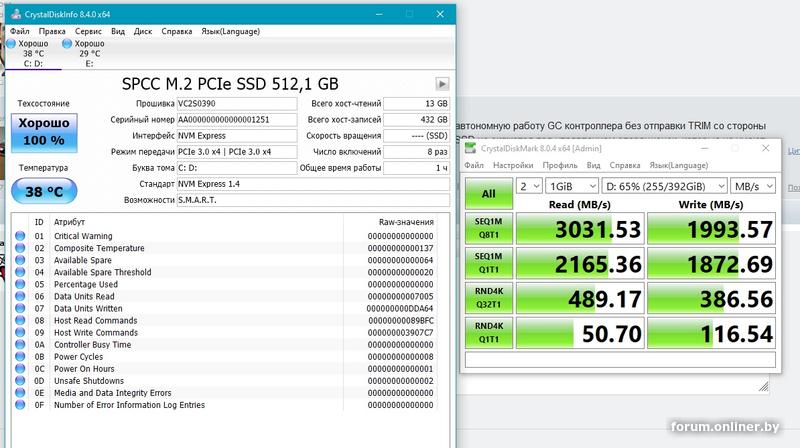
Task: Click status dot for Controller Busy Time
Action: 20,344
